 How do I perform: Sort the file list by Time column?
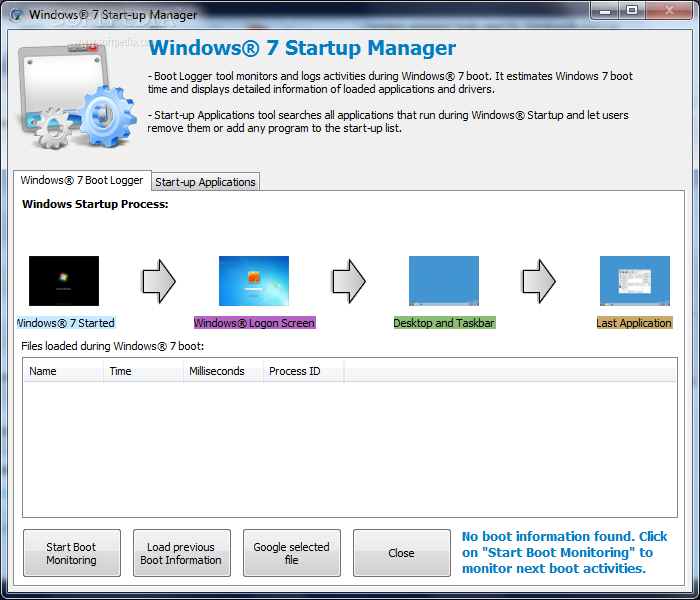pyautogui.click(x=143, y=371)
